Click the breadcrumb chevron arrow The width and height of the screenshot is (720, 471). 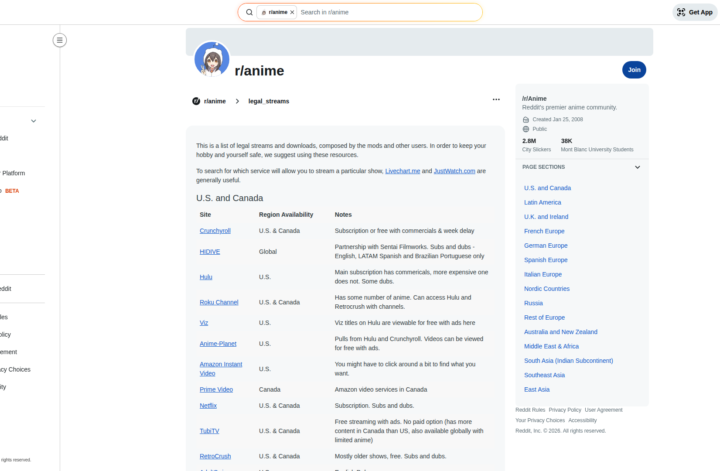coord(238,101)
